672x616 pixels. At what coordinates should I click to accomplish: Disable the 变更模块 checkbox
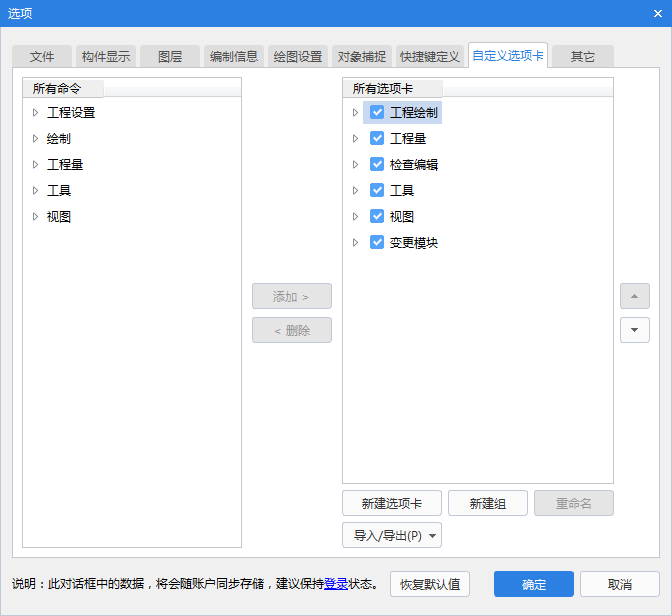[377, 243]
